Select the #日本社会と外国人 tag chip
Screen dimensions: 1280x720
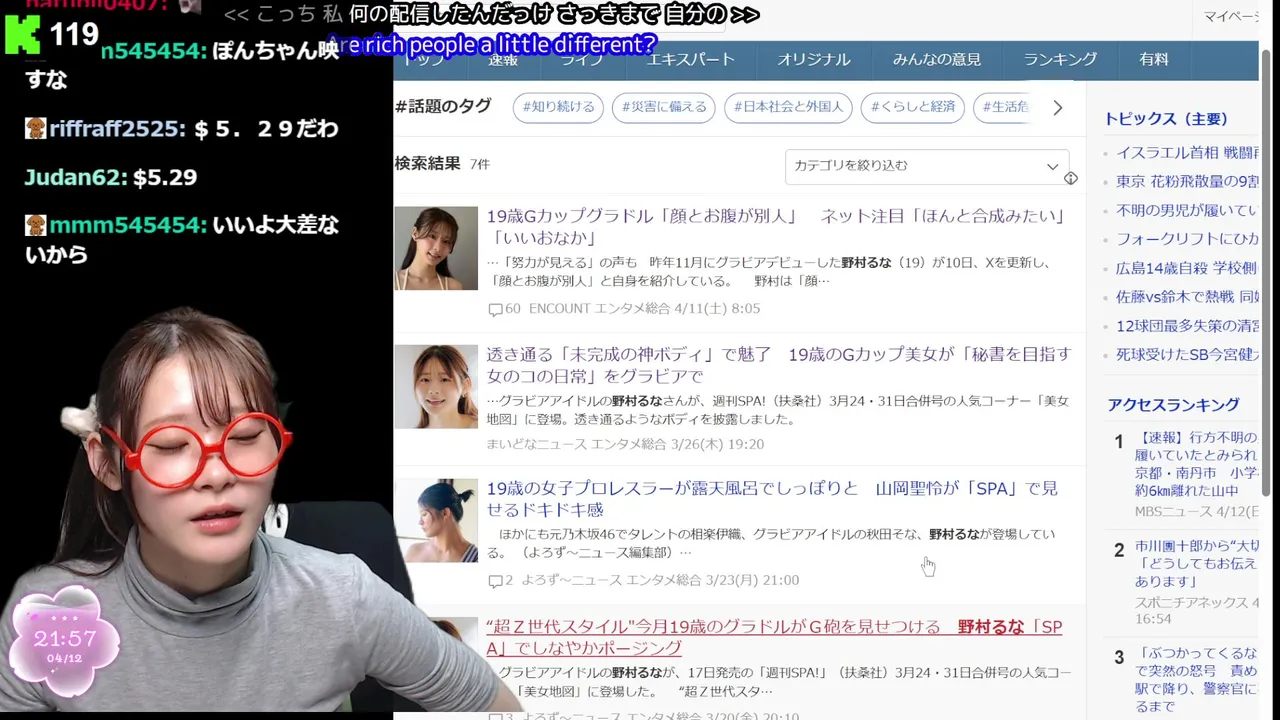point(788,107)
